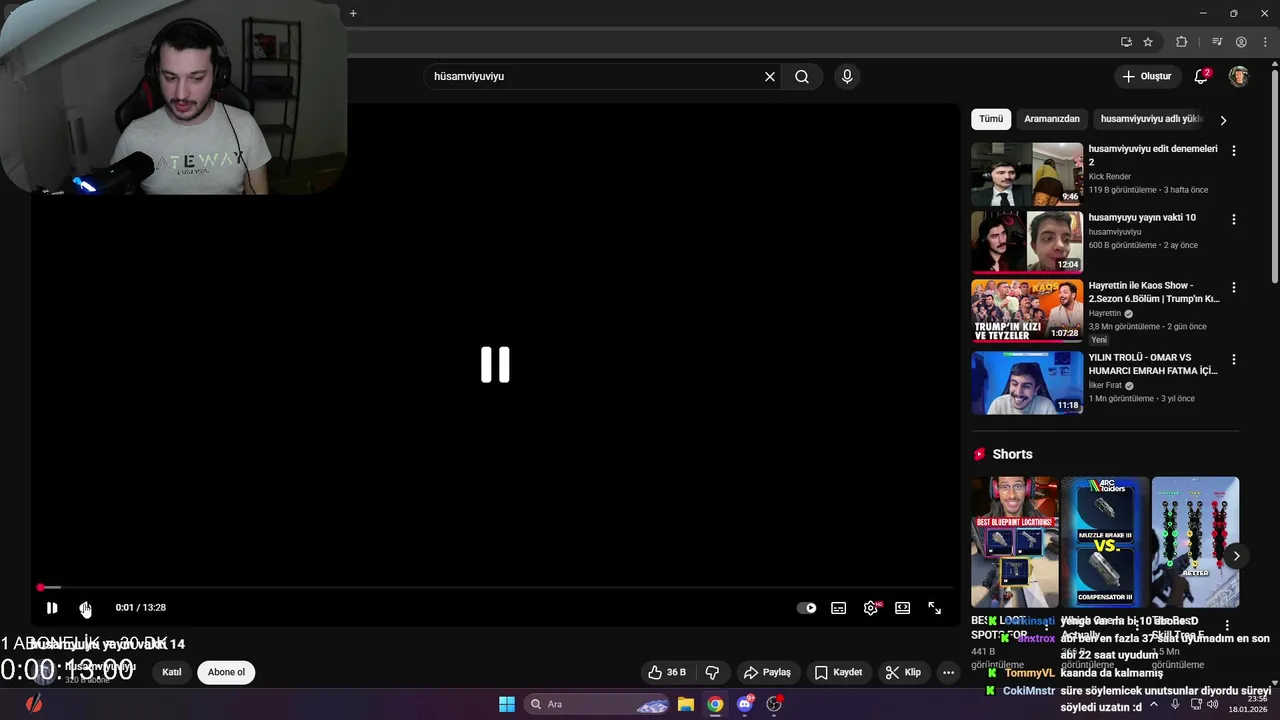
Task: Open the notifications bell
Action: tap(1201, 76)
